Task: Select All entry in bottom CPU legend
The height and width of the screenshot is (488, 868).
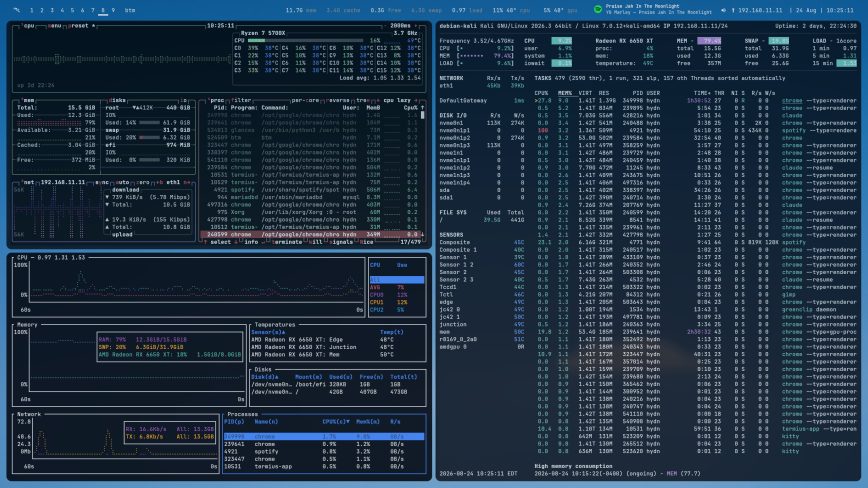Action: 396,280
